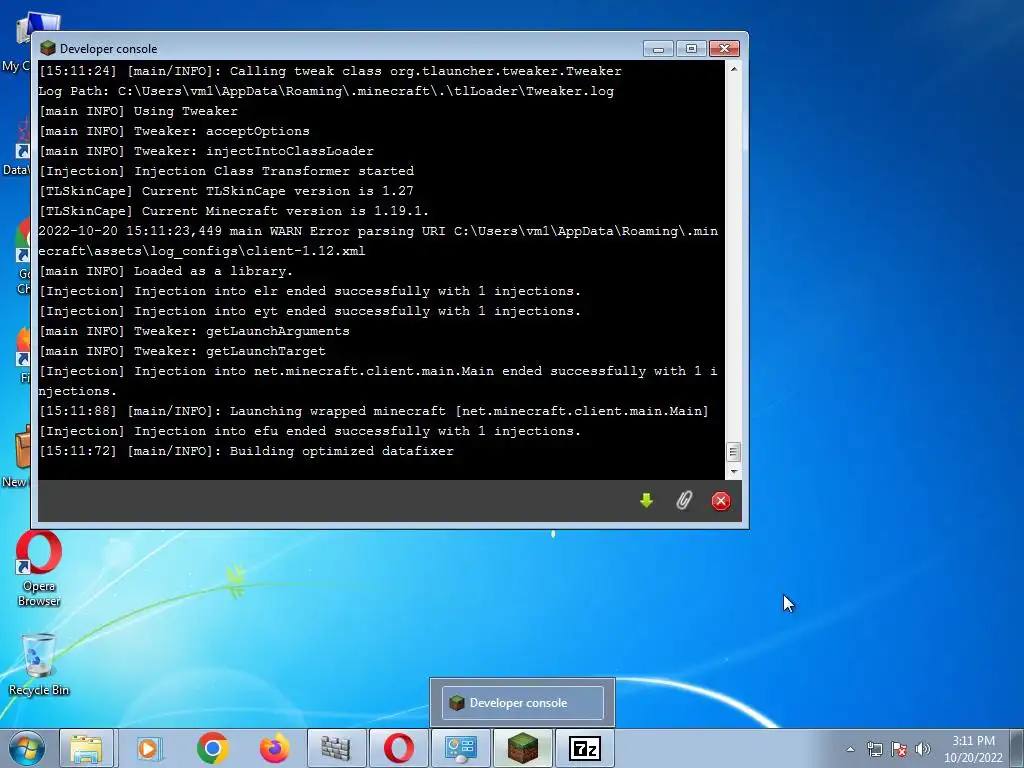Click the 'Launching wrapped minecraft' log line
The height and width of the screenshot is (768, 1024).
(374, 411)
